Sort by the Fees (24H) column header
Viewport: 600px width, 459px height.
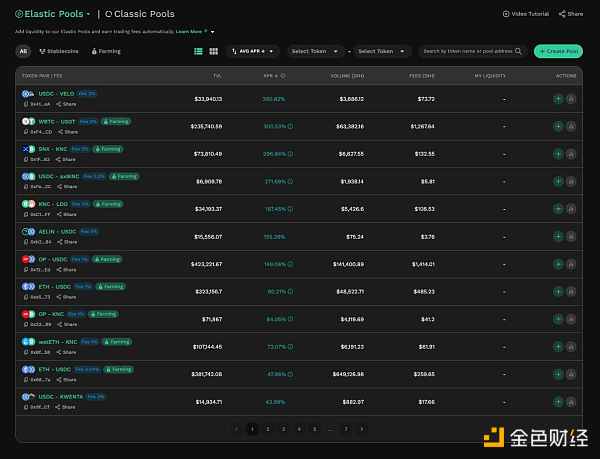pos(422,76)
